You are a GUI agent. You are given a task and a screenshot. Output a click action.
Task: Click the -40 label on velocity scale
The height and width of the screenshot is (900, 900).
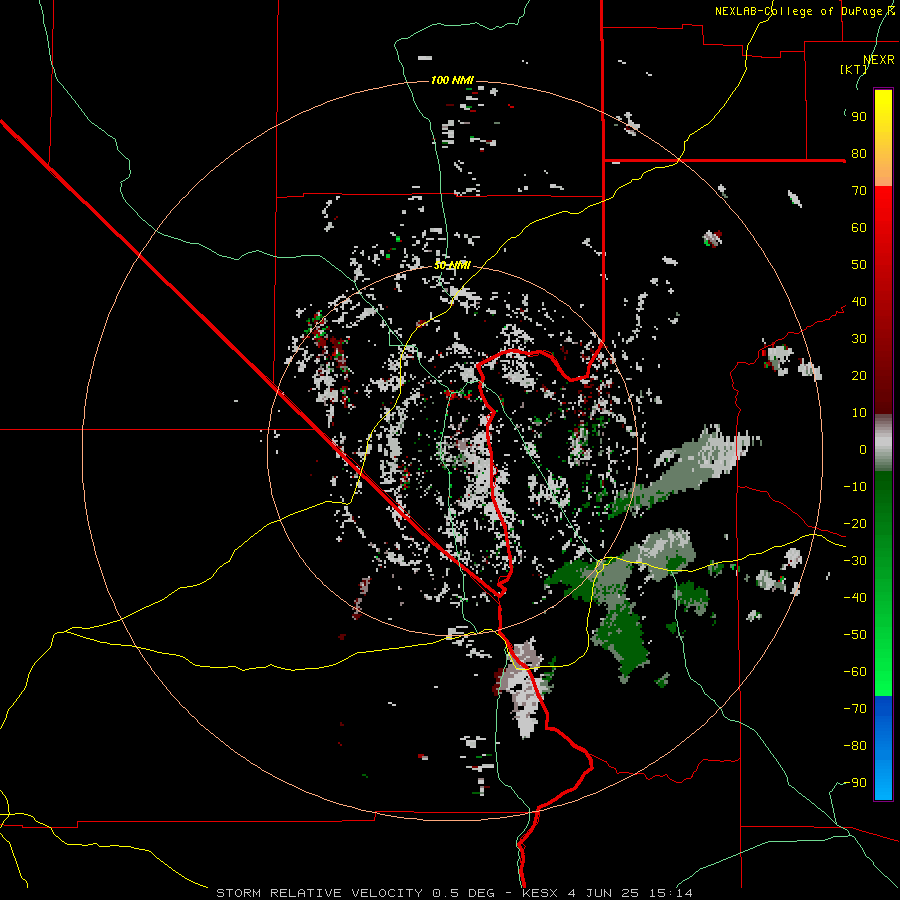(x=855, y=598)
